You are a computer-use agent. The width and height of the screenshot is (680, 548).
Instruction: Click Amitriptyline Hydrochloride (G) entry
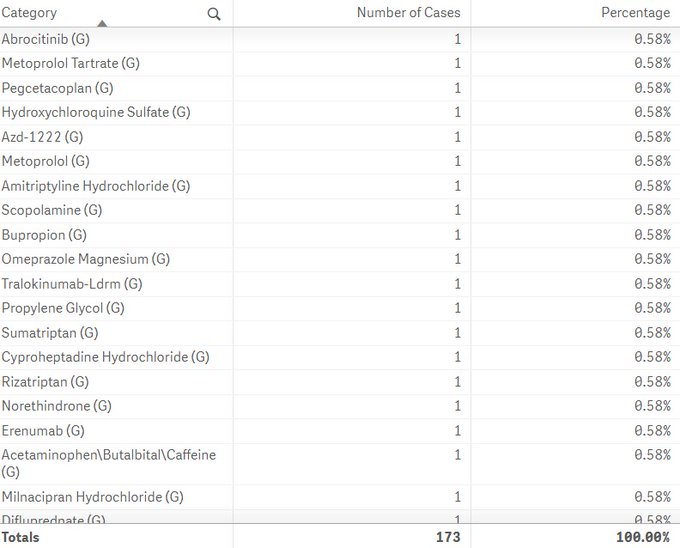click(x=96, y=186)
